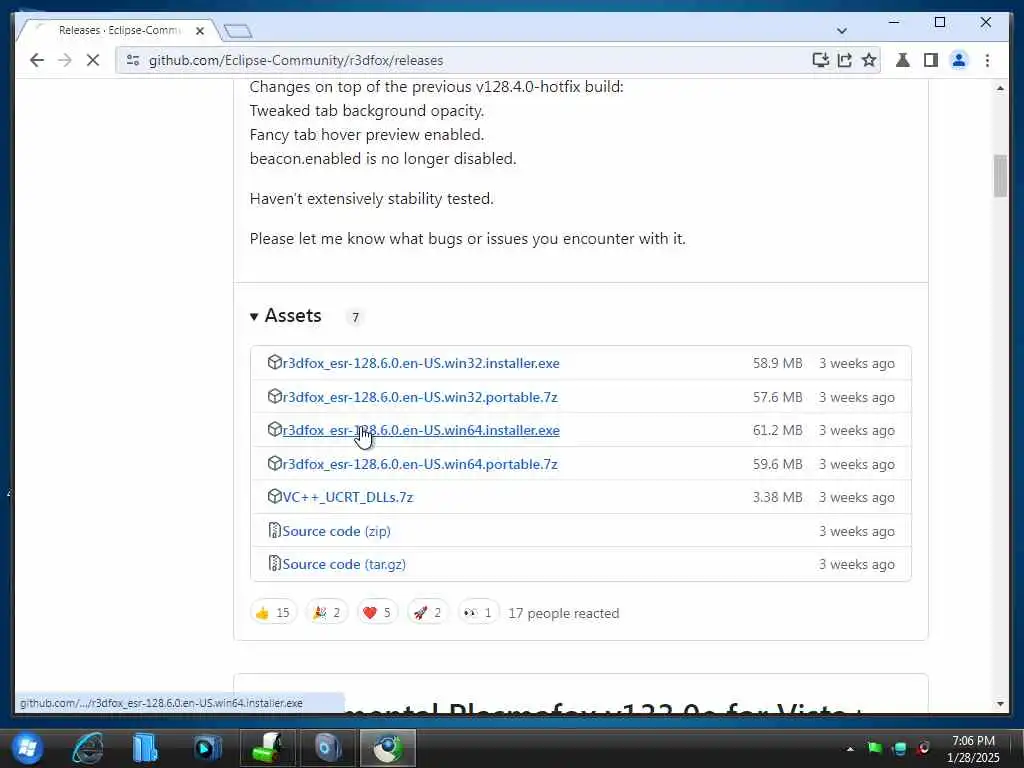Screen dimensions: 1024x768
Task: Share this page icon
Action: pyautogui.click(x=844, y=60)
